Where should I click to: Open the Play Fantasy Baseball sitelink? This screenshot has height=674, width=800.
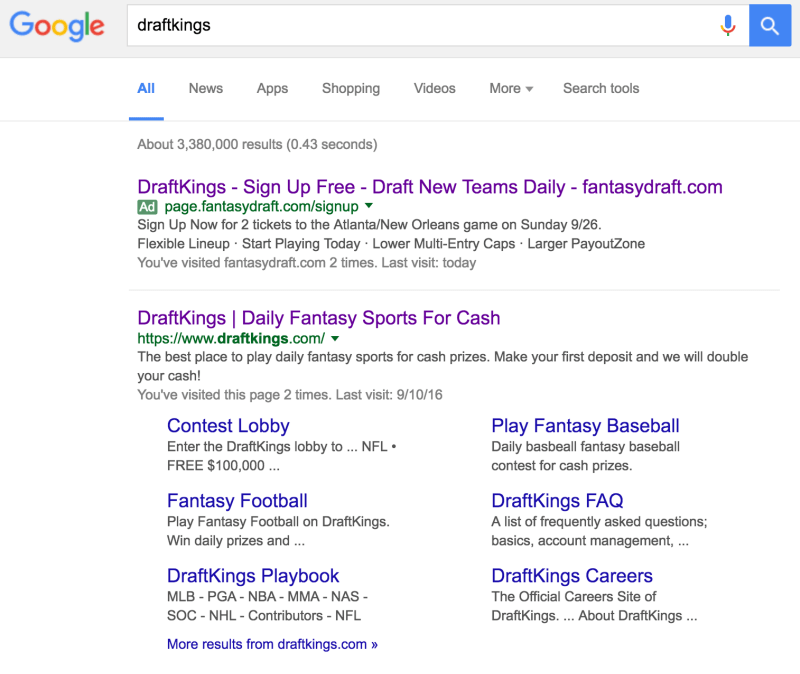pos(585,426)
